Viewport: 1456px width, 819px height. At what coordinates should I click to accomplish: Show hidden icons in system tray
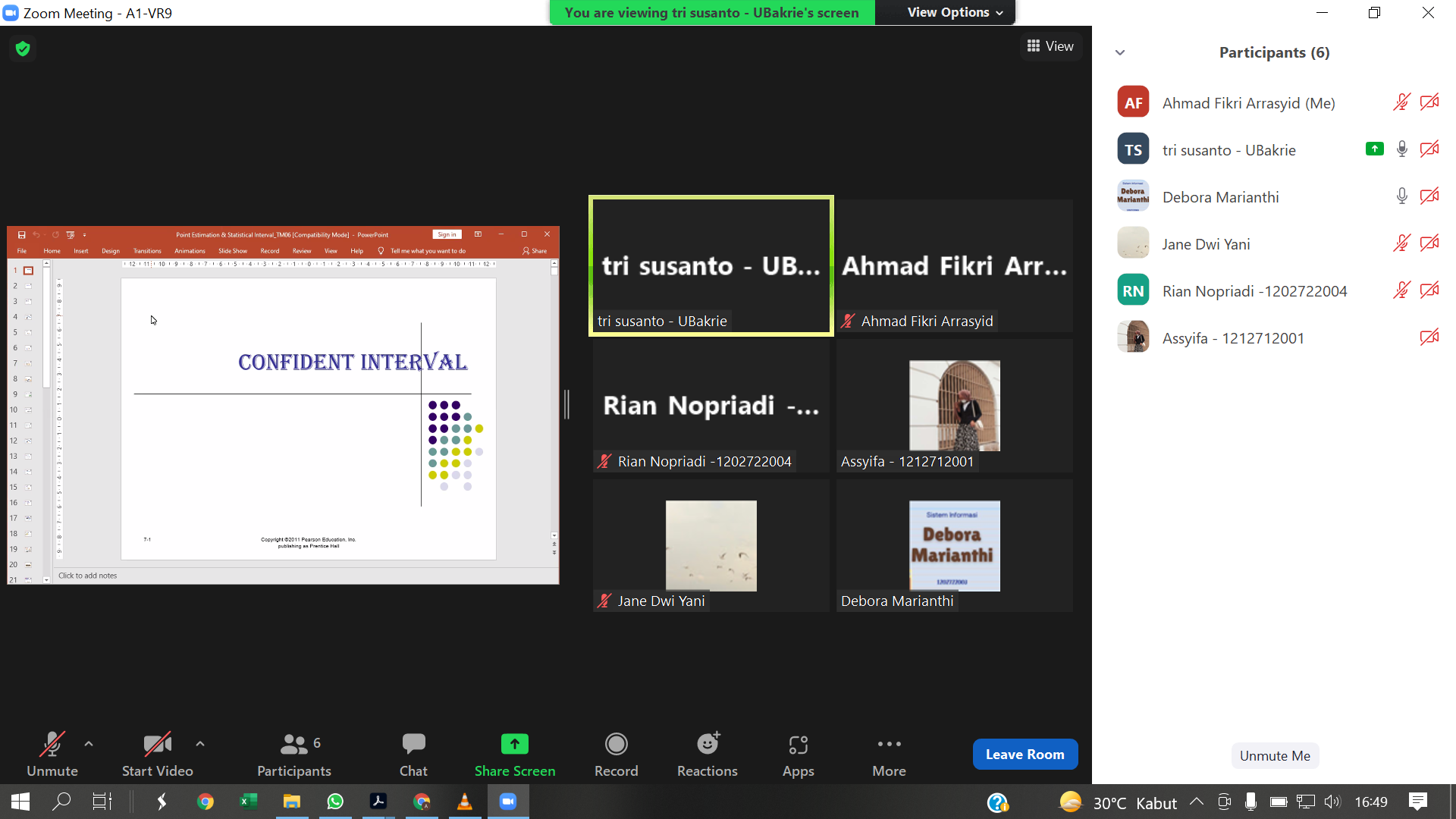coord(1197,802)
